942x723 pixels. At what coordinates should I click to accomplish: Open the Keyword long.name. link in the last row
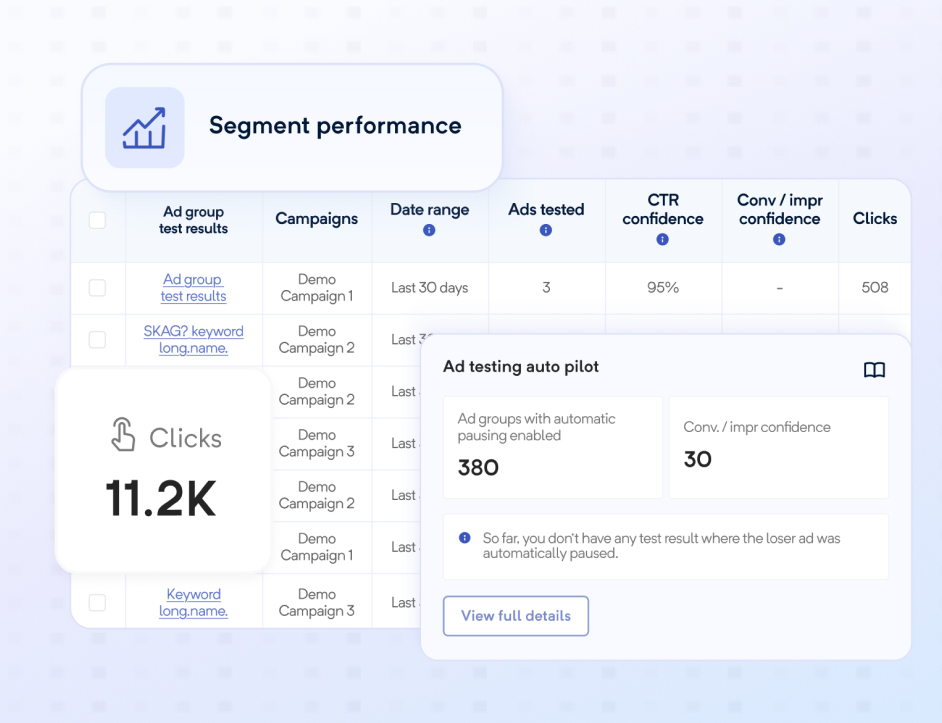(193, 602)
